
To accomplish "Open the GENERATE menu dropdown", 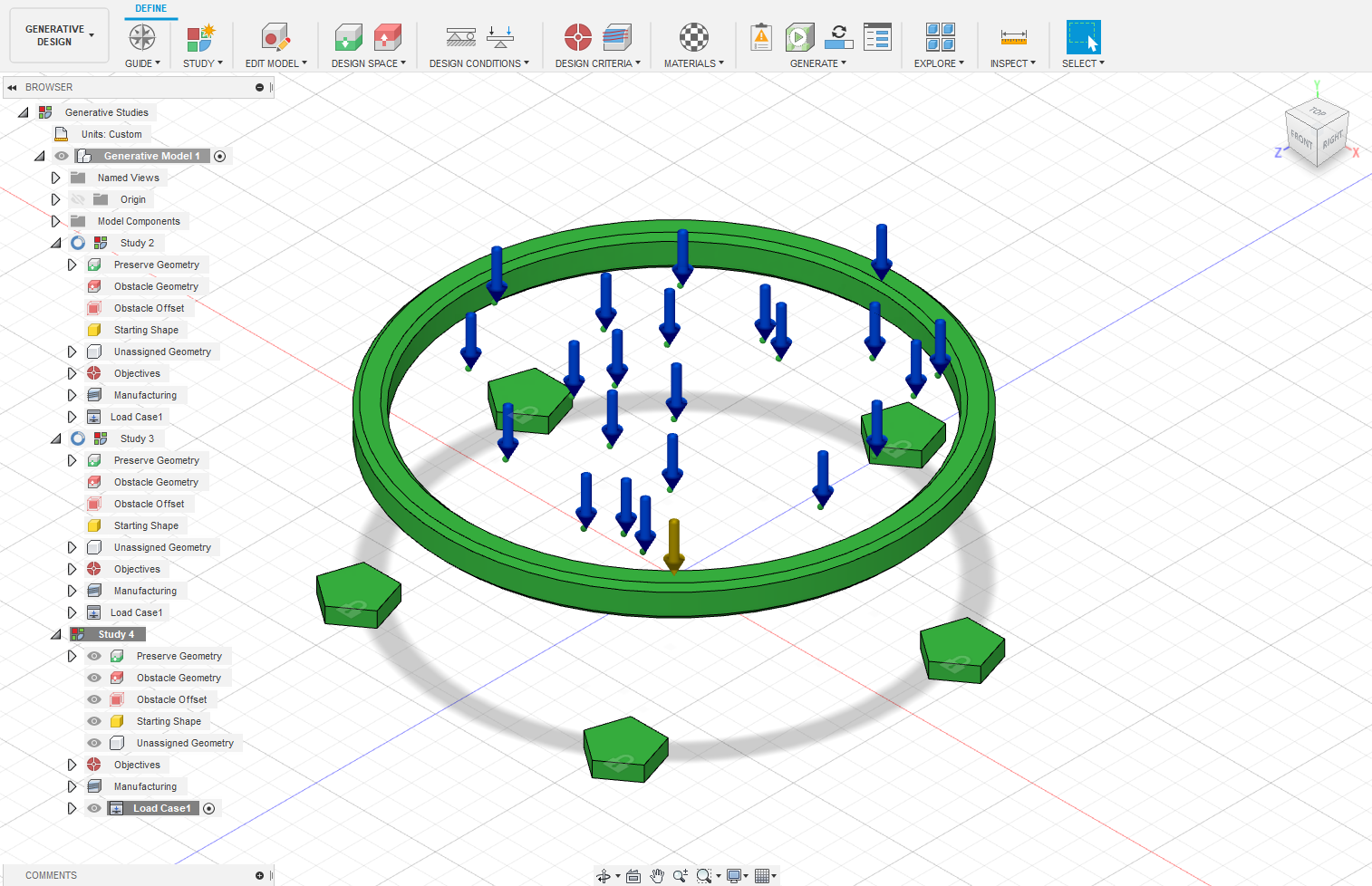I will pos(816,63).
